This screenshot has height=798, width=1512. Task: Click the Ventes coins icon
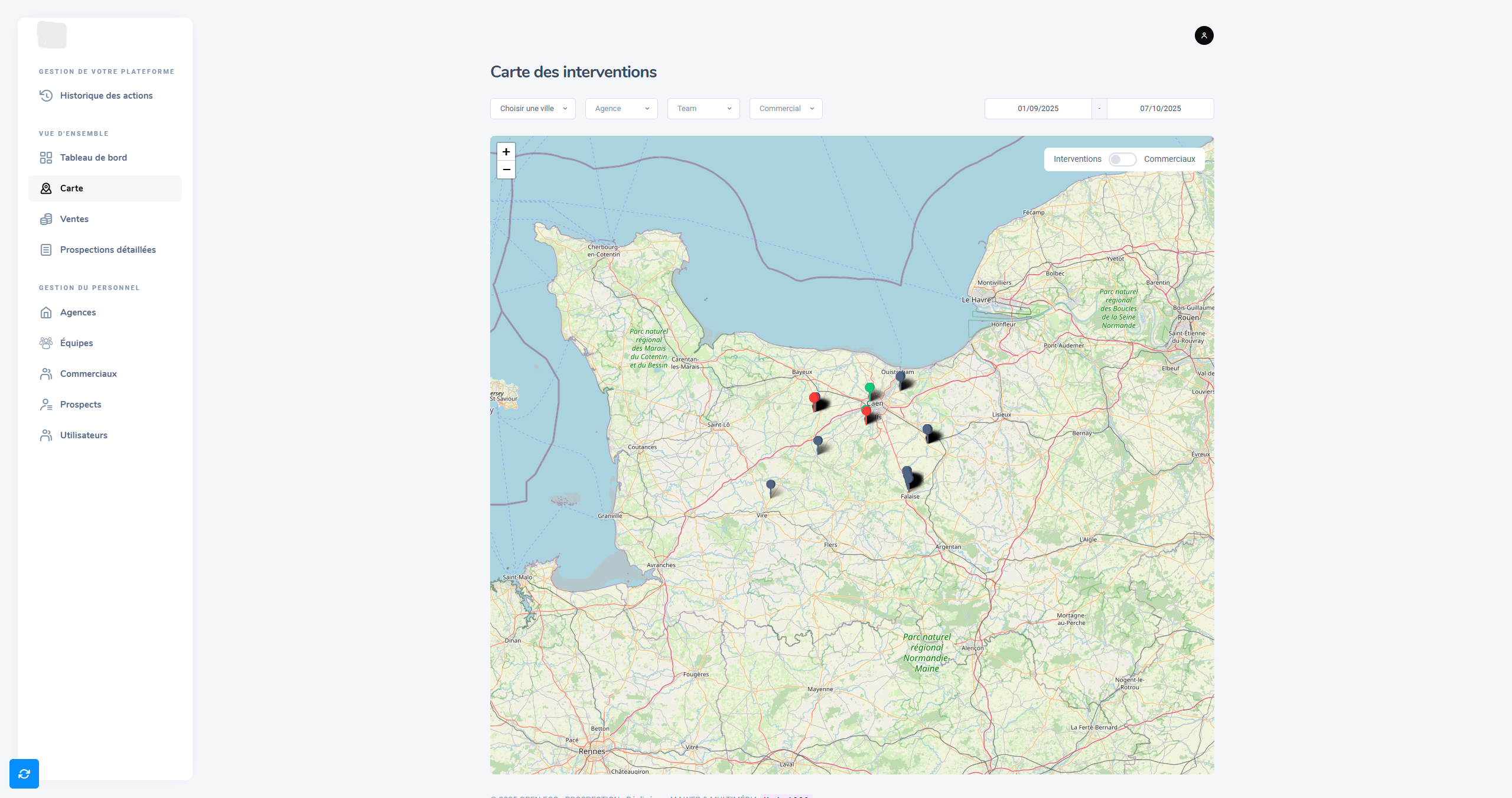46,219
